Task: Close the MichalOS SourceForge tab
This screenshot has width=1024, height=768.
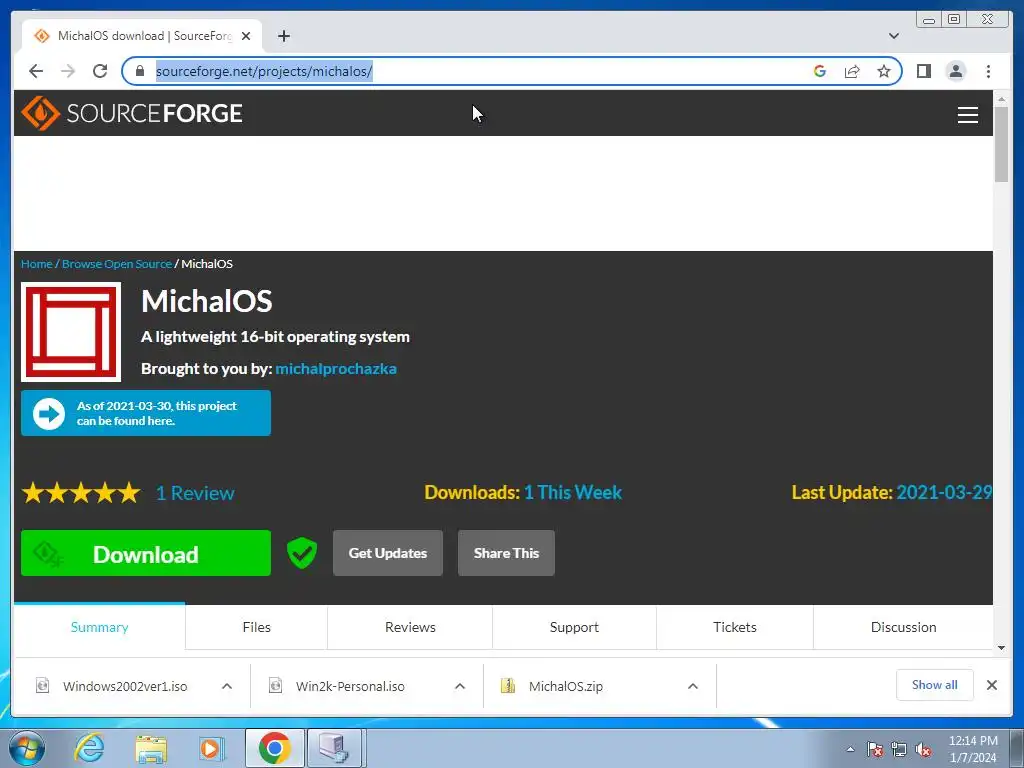Action: click(x=246, y=36)
